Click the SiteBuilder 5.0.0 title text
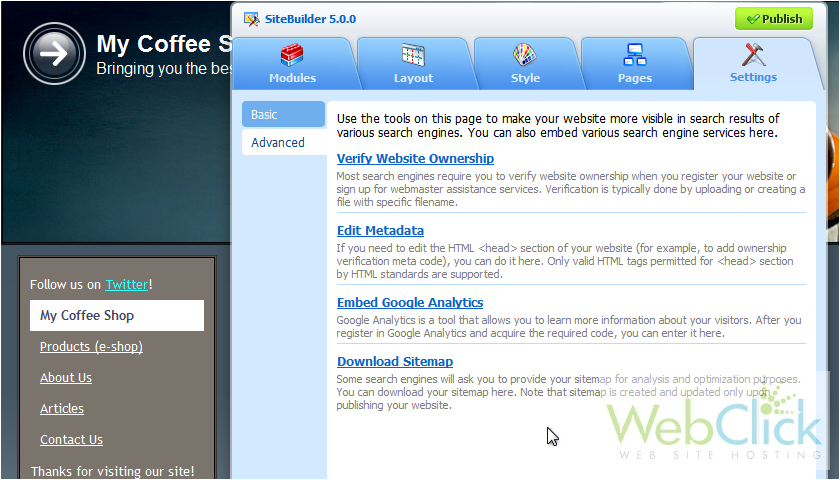Screen dimensions: 840x480 click(x=310, y=19)
